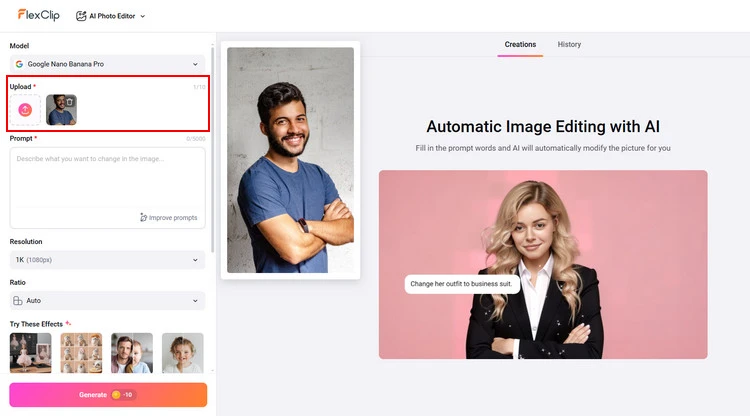This screenshot has height=416, width=750.
Task: Click the FlexClip logo
Action: 39,15
